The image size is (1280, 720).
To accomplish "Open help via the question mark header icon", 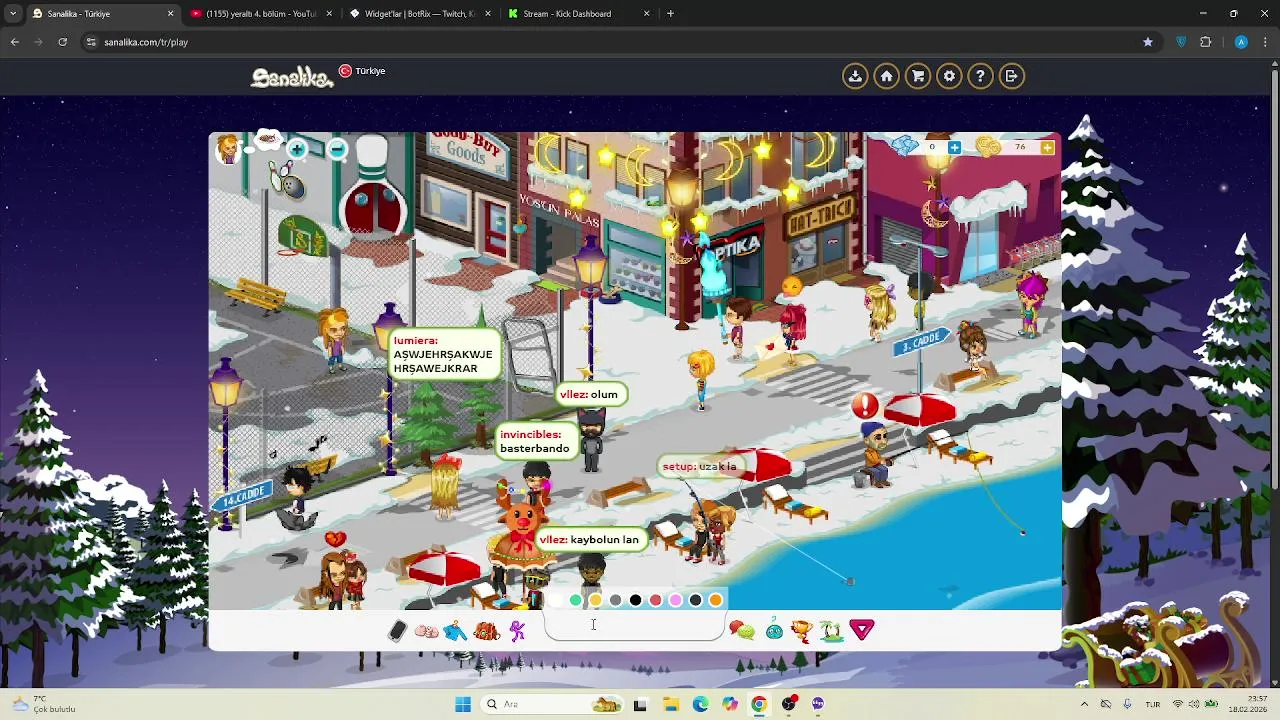I will tap(980, 76).
